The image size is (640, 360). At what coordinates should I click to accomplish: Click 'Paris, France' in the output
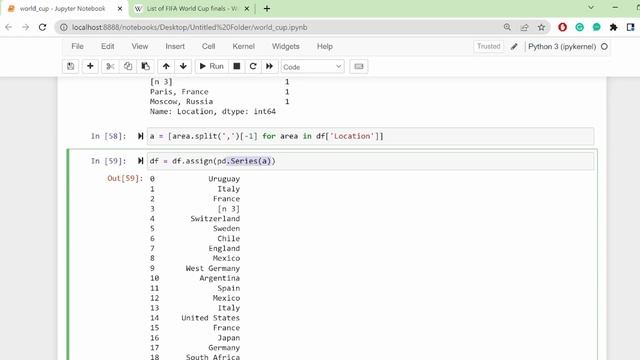tap(179, 92)
